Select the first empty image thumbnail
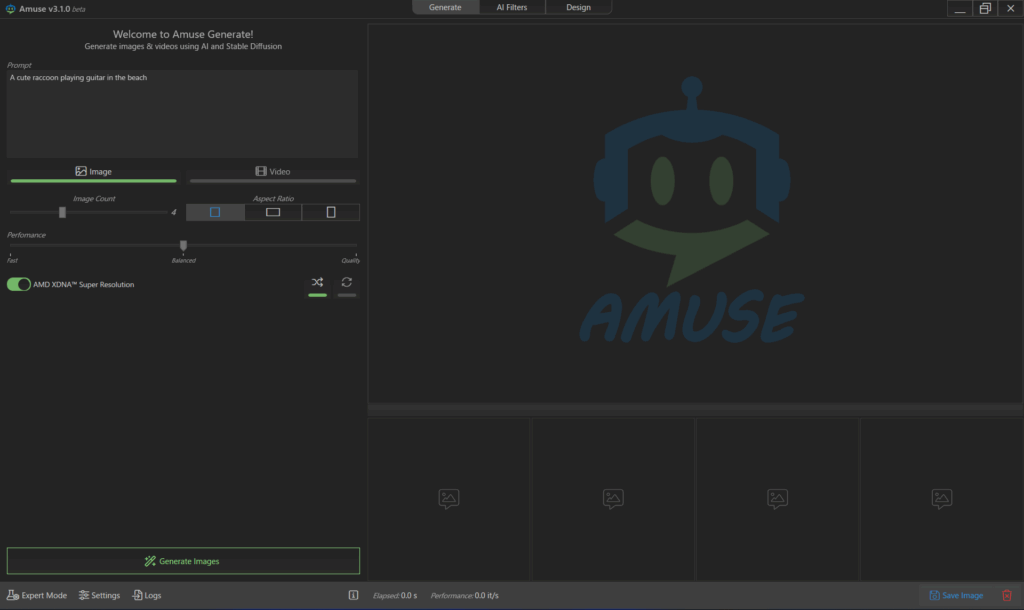The height and width of the screenshot is (610, 1024). click(449, 499)
